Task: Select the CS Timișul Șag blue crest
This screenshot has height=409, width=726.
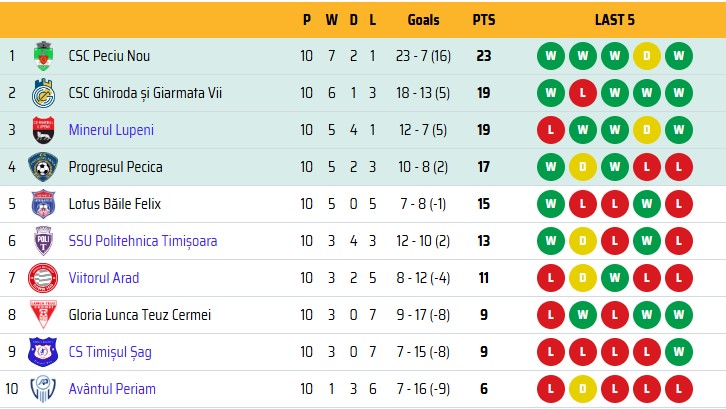Action: (43, 352)
